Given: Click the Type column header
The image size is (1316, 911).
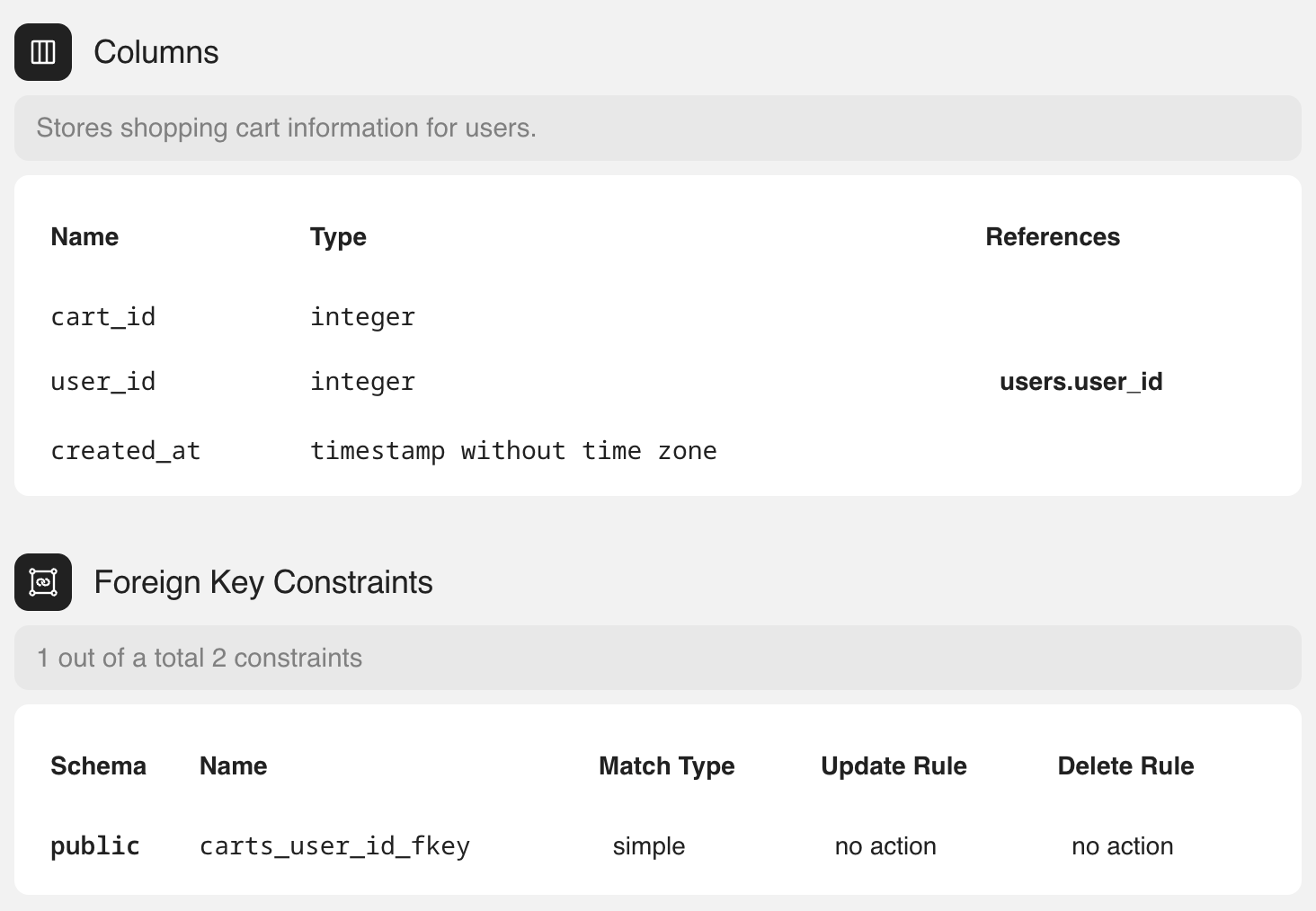Looking at the screenshot, I should pyautogui.click(x=337, y=236).
